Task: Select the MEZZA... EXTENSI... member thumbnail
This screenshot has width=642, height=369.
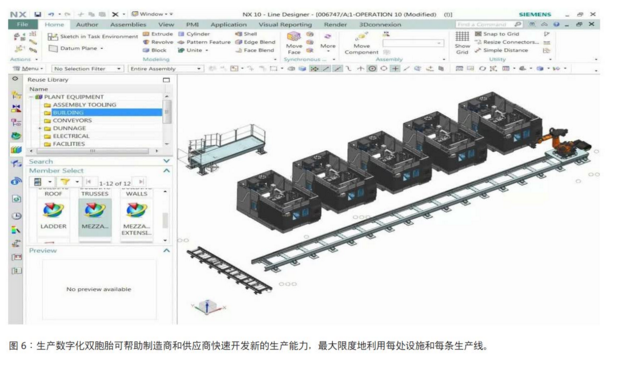Action: point(136,218)
